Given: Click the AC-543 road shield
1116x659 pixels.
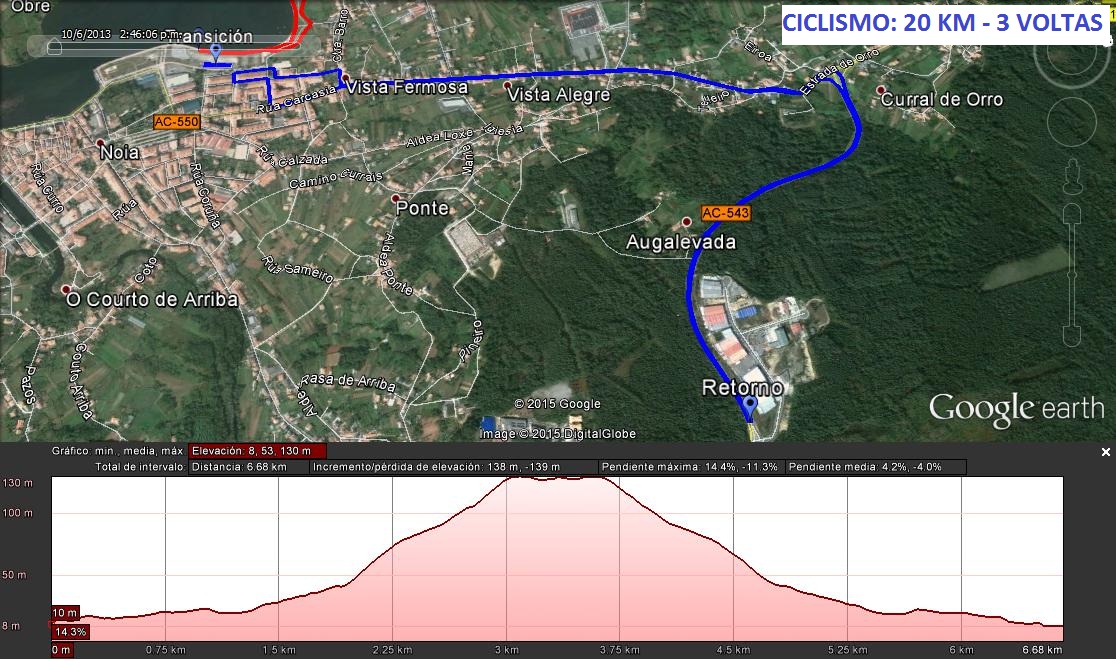Looking at the screenshot, I should pyautogui.click(x=725, y=213).
